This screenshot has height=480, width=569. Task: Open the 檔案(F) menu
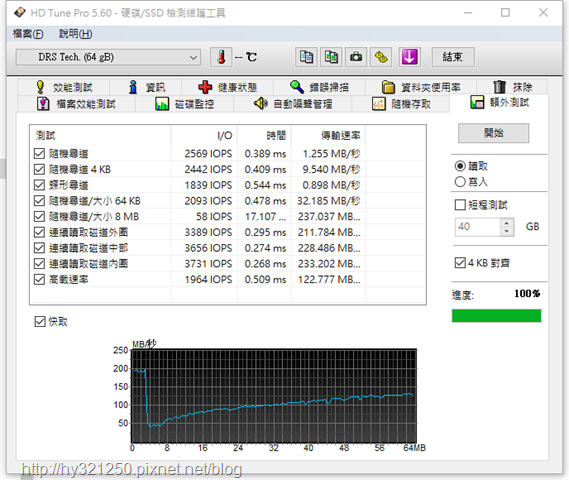(x=28, y=34)
